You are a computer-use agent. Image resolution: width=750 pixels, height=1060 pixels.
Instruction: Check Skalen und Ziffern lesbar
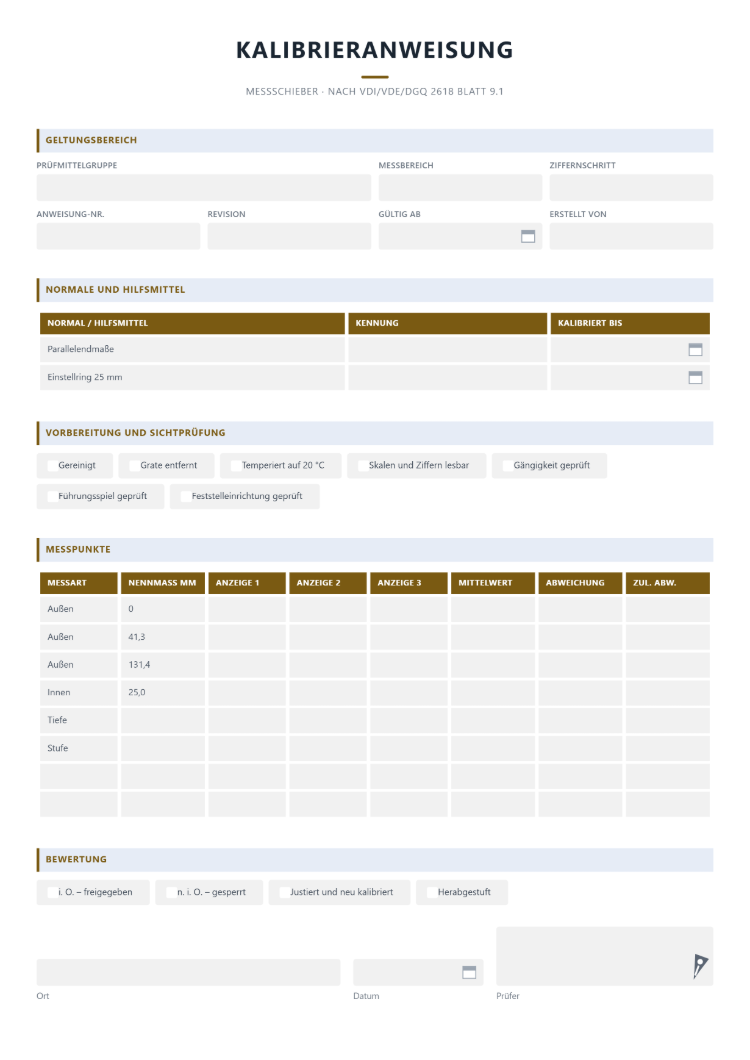pos(362,466)
